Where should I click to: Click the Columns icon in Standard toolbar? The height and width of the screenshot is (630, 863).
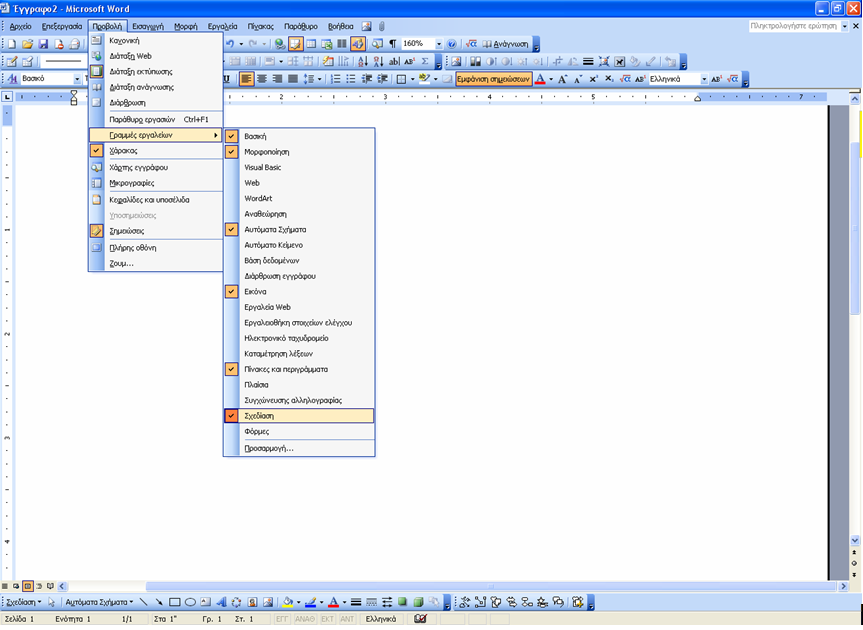(342, 43)
